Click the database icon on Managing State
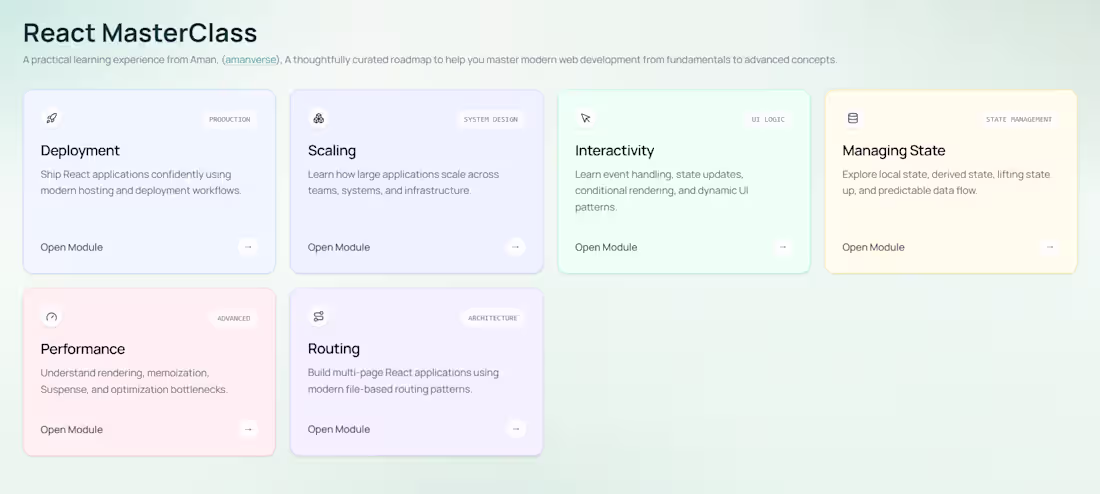Viewport: 1100px width, 494px height. click(853, 119)
